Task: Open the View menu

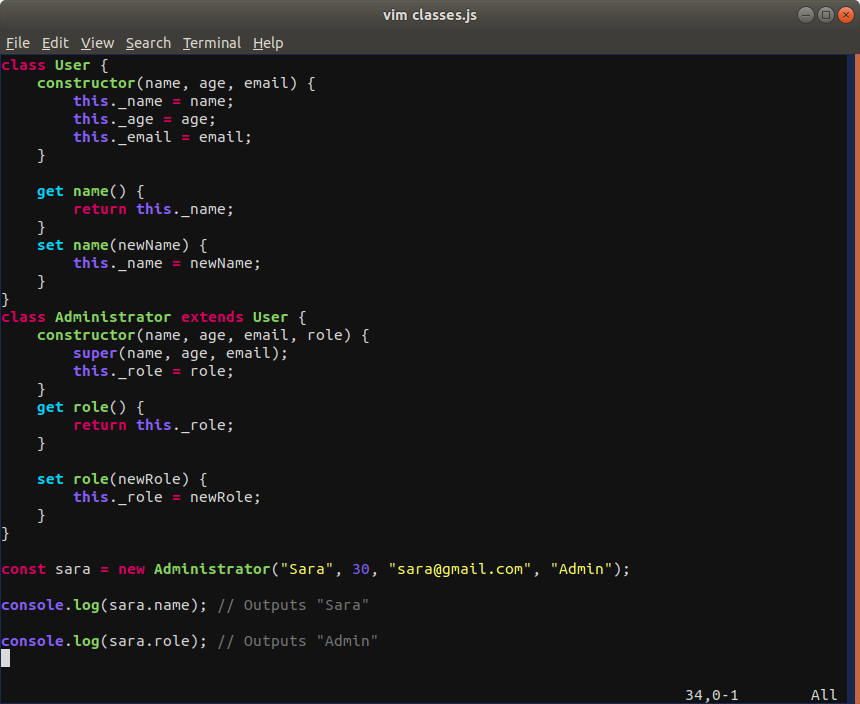Action: (x=97, y=43)
